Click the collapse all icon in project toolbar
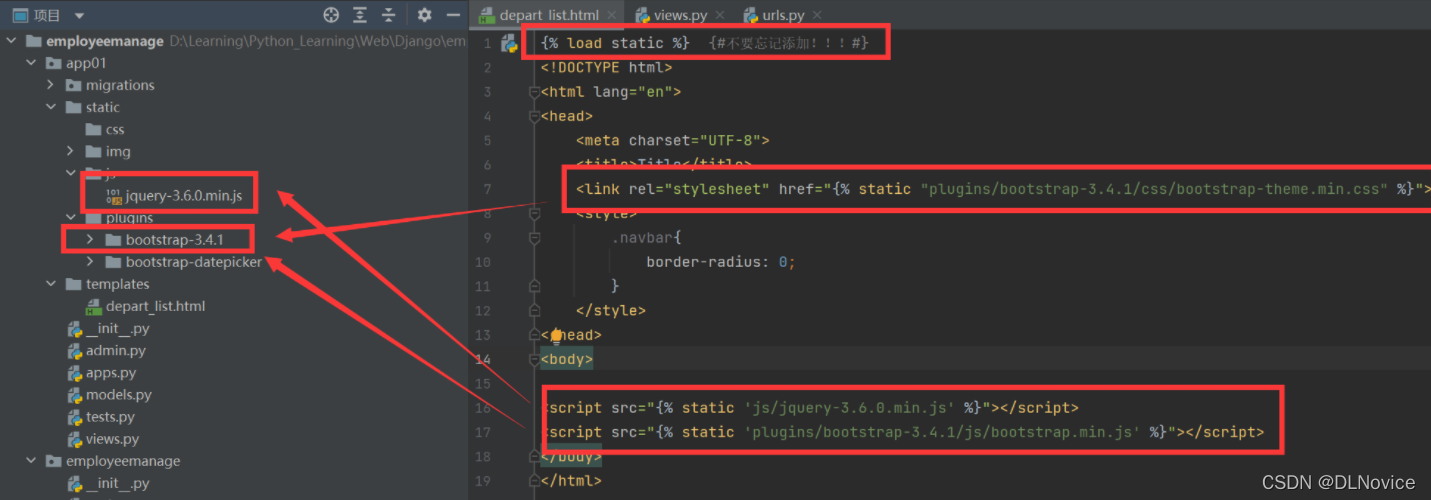1431x500 pixels. point(389,15)
